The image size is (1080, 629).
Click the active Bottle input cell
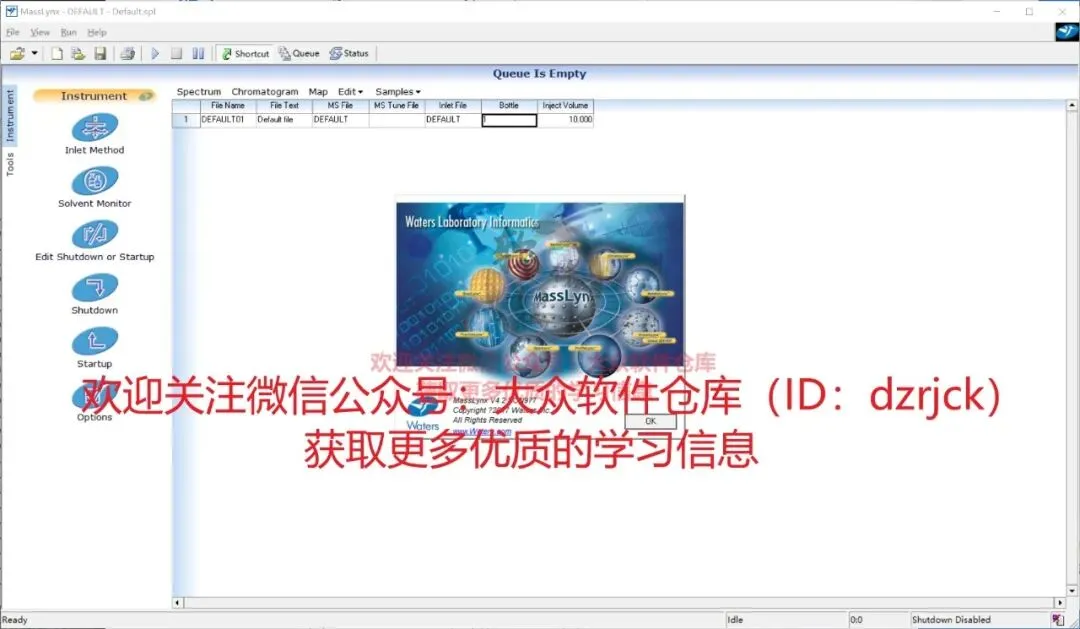[x=509, y=120]
